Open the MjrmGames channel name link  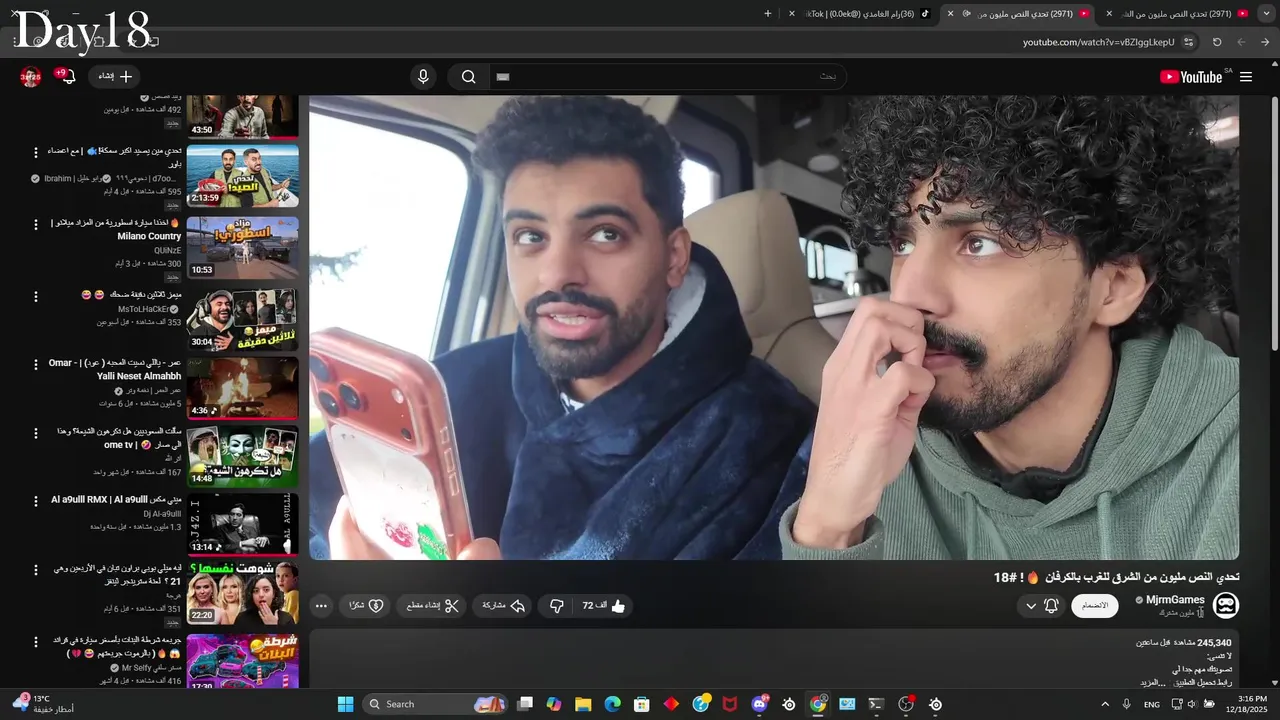(x=1175, y=600)
